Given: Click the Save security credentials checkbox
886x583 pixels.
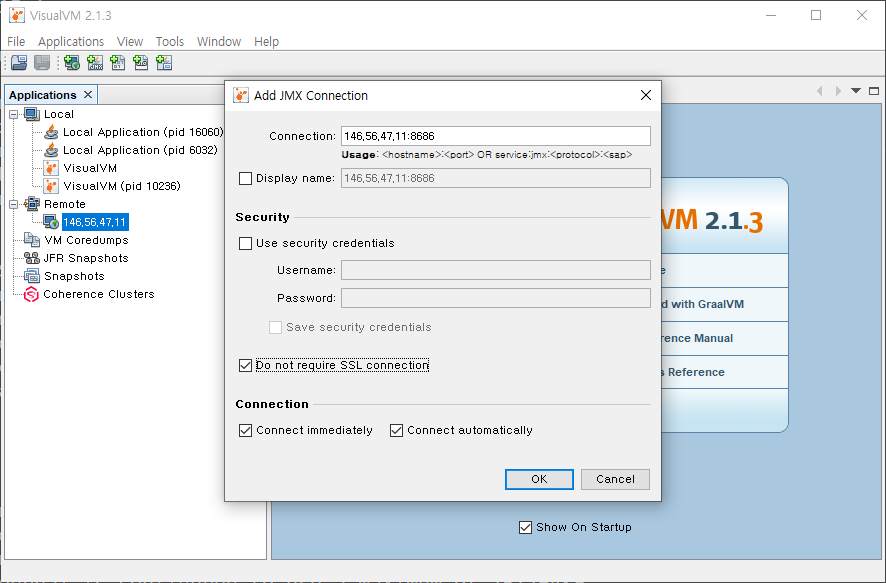Looking at the screenshot, I should 275,328.
